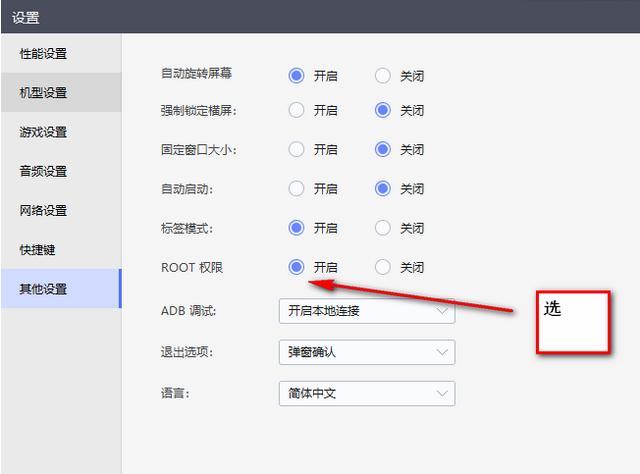
Task: Disable 自动旋转屏幕 with 关闭 radio
Action: [383, 75]
